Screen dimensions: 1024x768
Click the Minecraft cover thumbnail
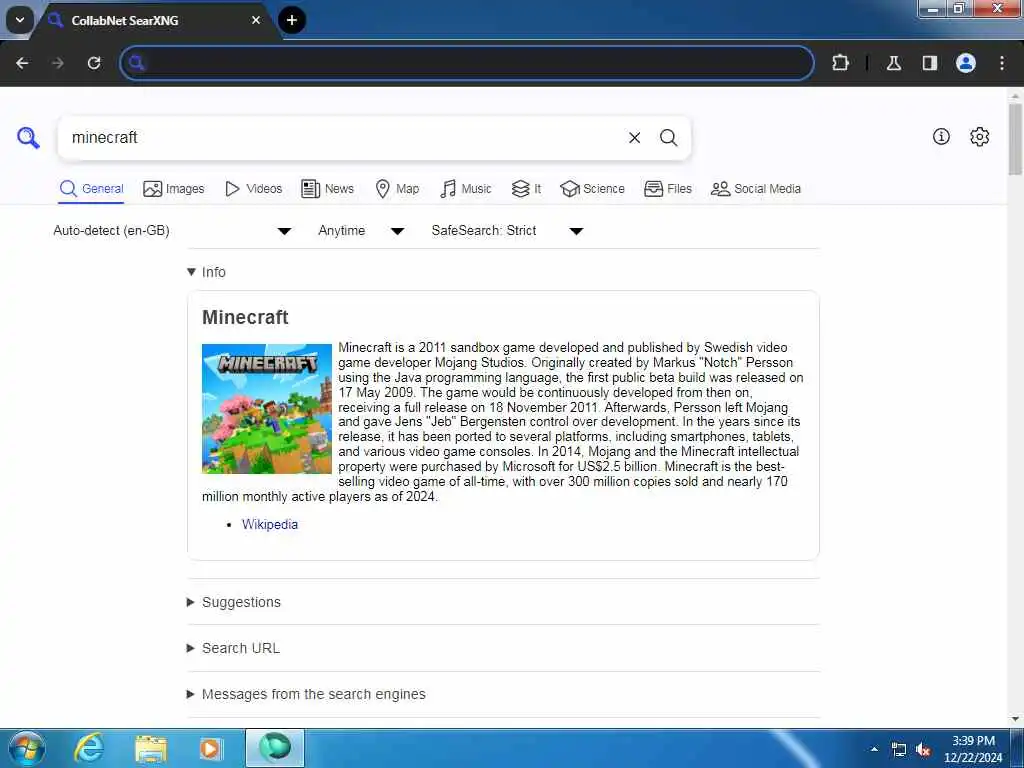(266, 409)
